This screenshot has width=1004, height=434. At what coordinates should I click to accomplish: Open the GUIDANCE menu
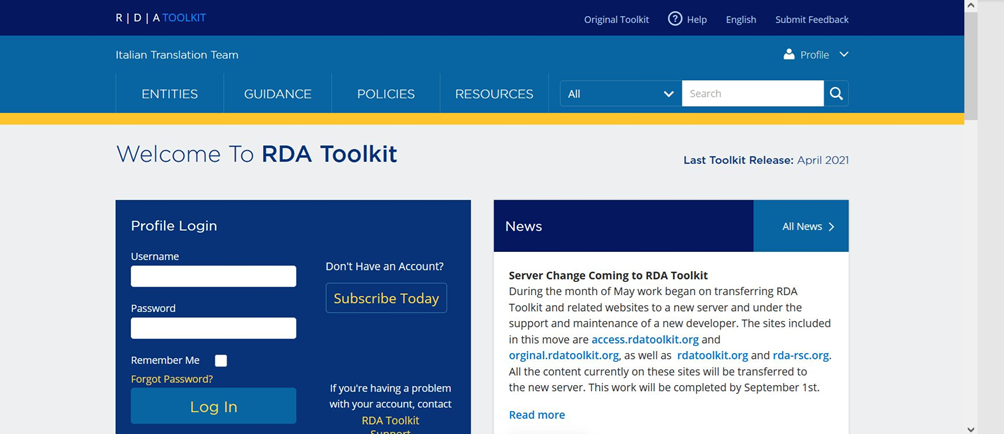278,94
